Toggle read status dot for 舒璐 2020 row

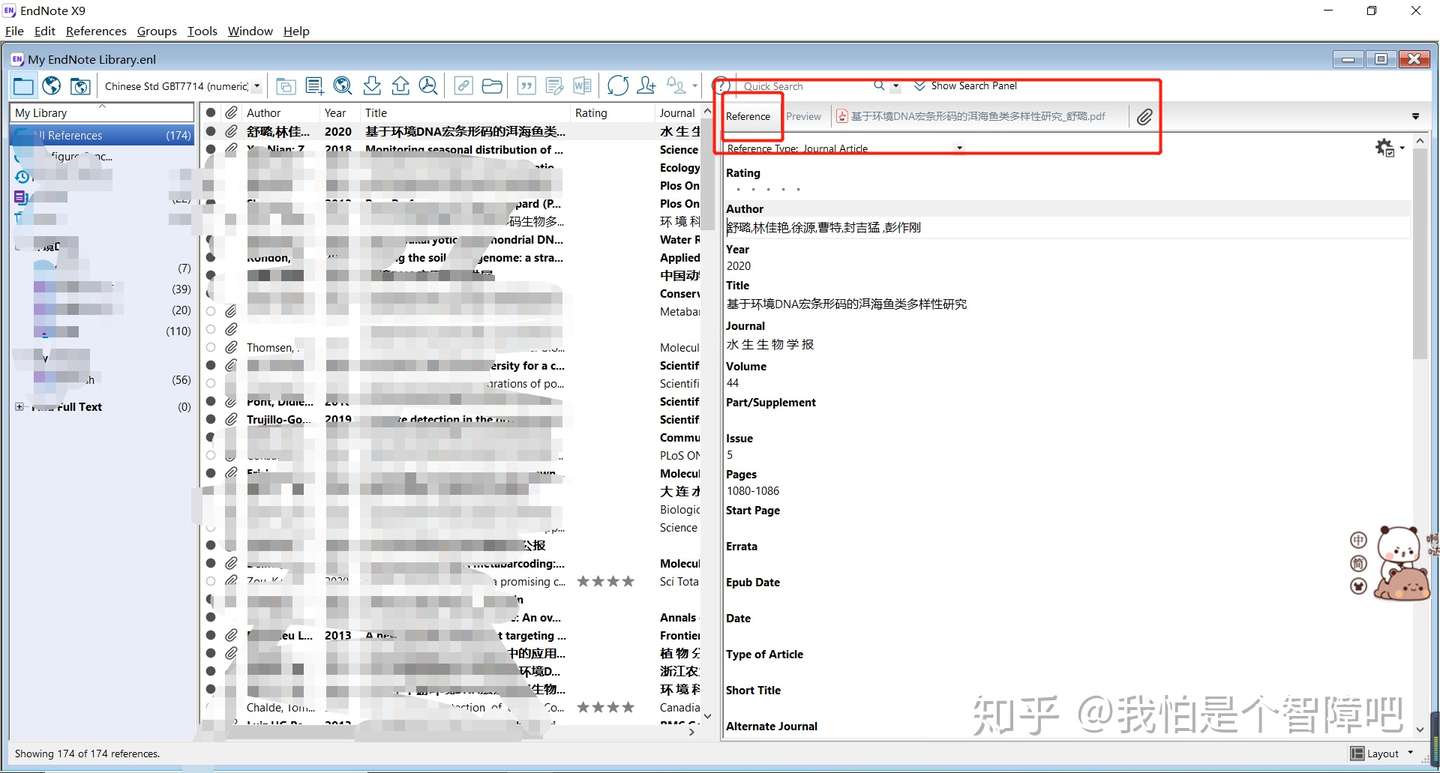pyautogui.click(x=211, y=131)
